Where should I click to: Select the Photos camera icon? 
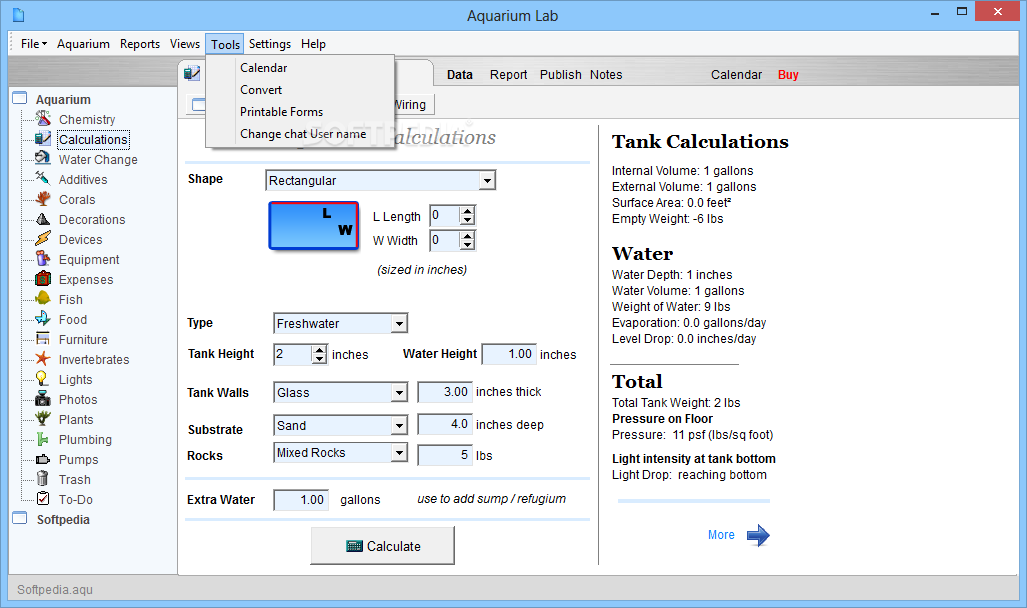(43, 399)
